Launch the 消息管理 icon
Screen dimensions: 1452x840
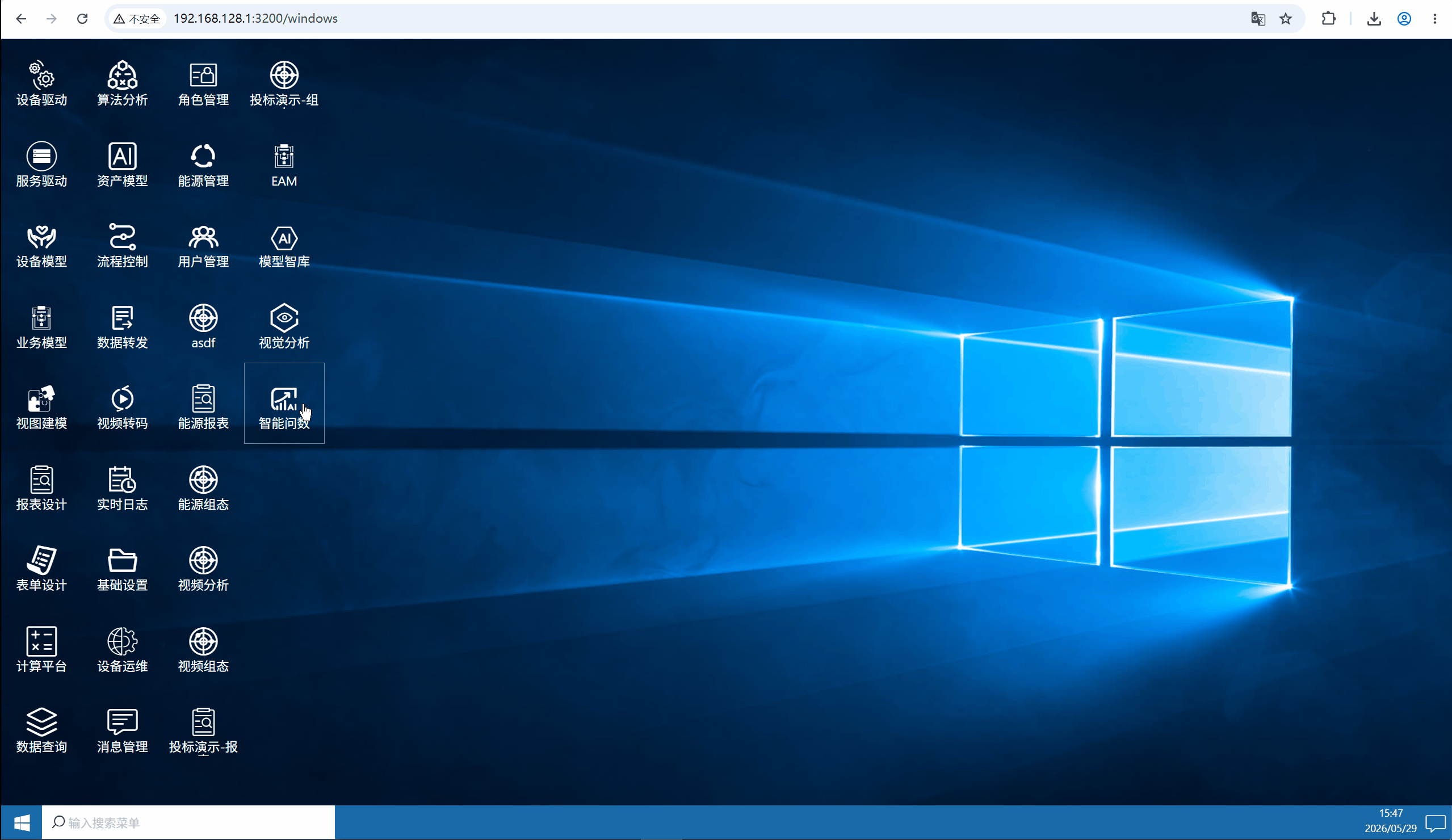click(x=122, y=730)
